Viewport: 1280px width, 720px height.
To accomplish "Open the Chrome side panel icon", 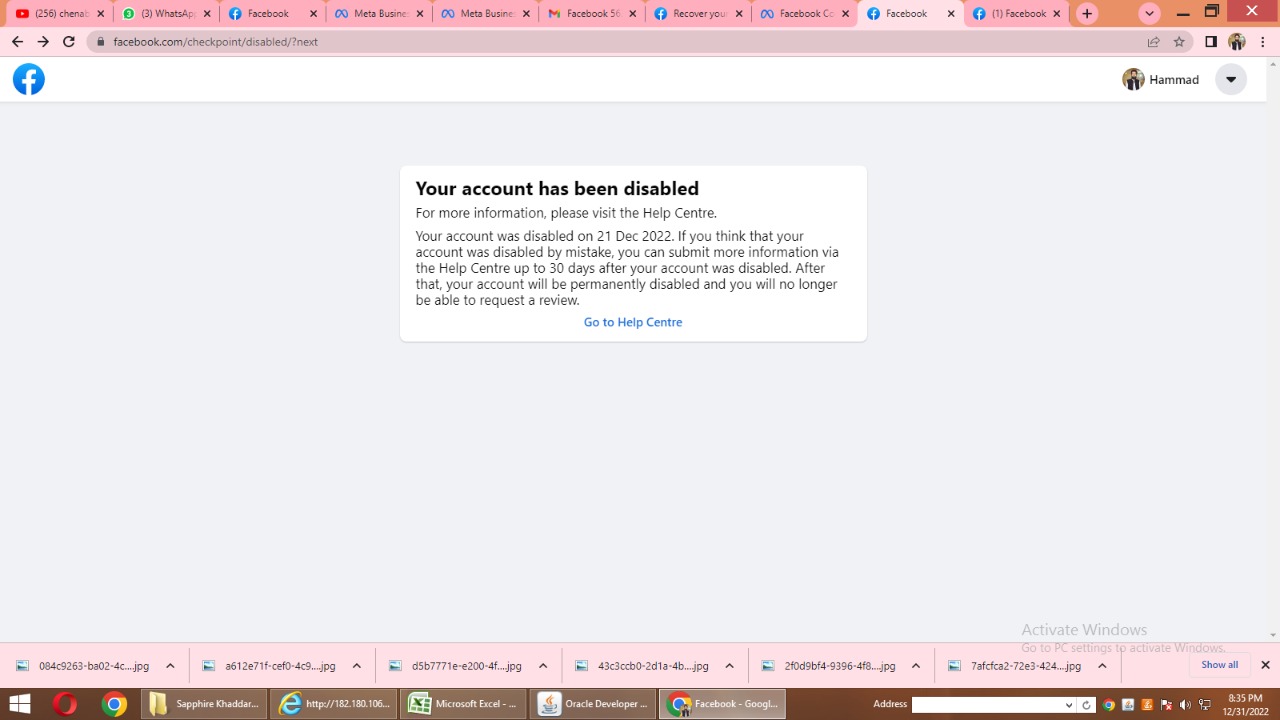I will [1210, 42].
